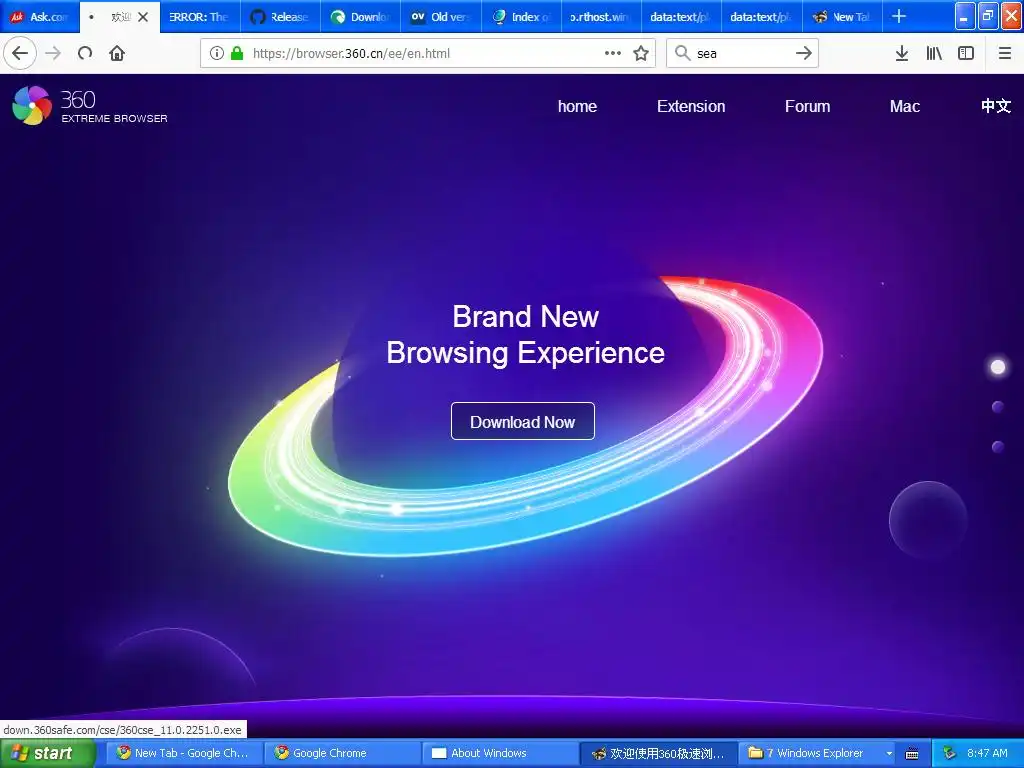Open the Mac version link
This screenshot has width=1024, height=768.
tap(904, 106)
